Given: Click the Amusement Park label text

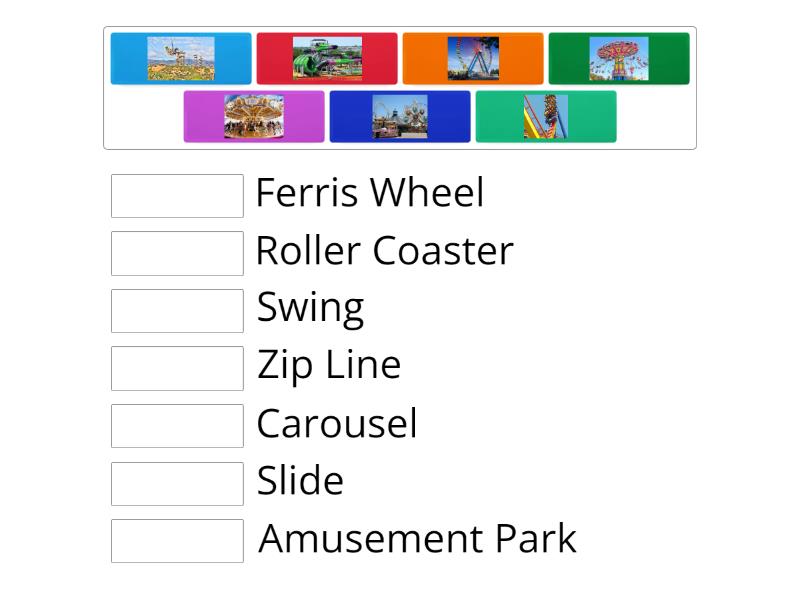Looking at the screenshot, I should click(x=418, y=539).
